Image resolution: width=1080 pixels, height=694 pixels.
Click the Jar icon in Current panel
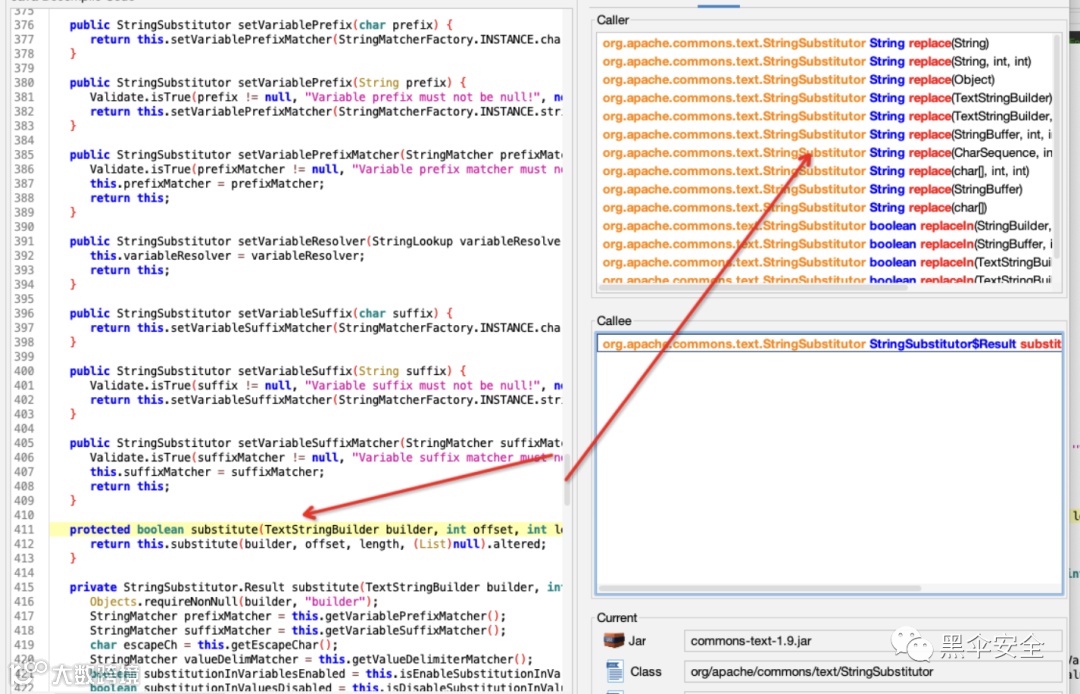tap(613, 640)
